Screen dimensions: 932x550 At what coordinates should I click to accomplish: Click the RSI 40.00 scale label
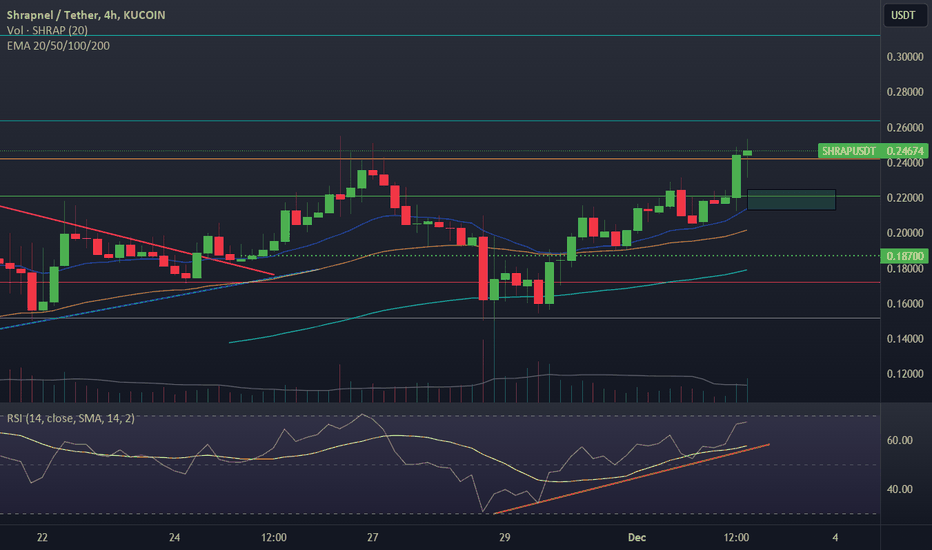899,489
